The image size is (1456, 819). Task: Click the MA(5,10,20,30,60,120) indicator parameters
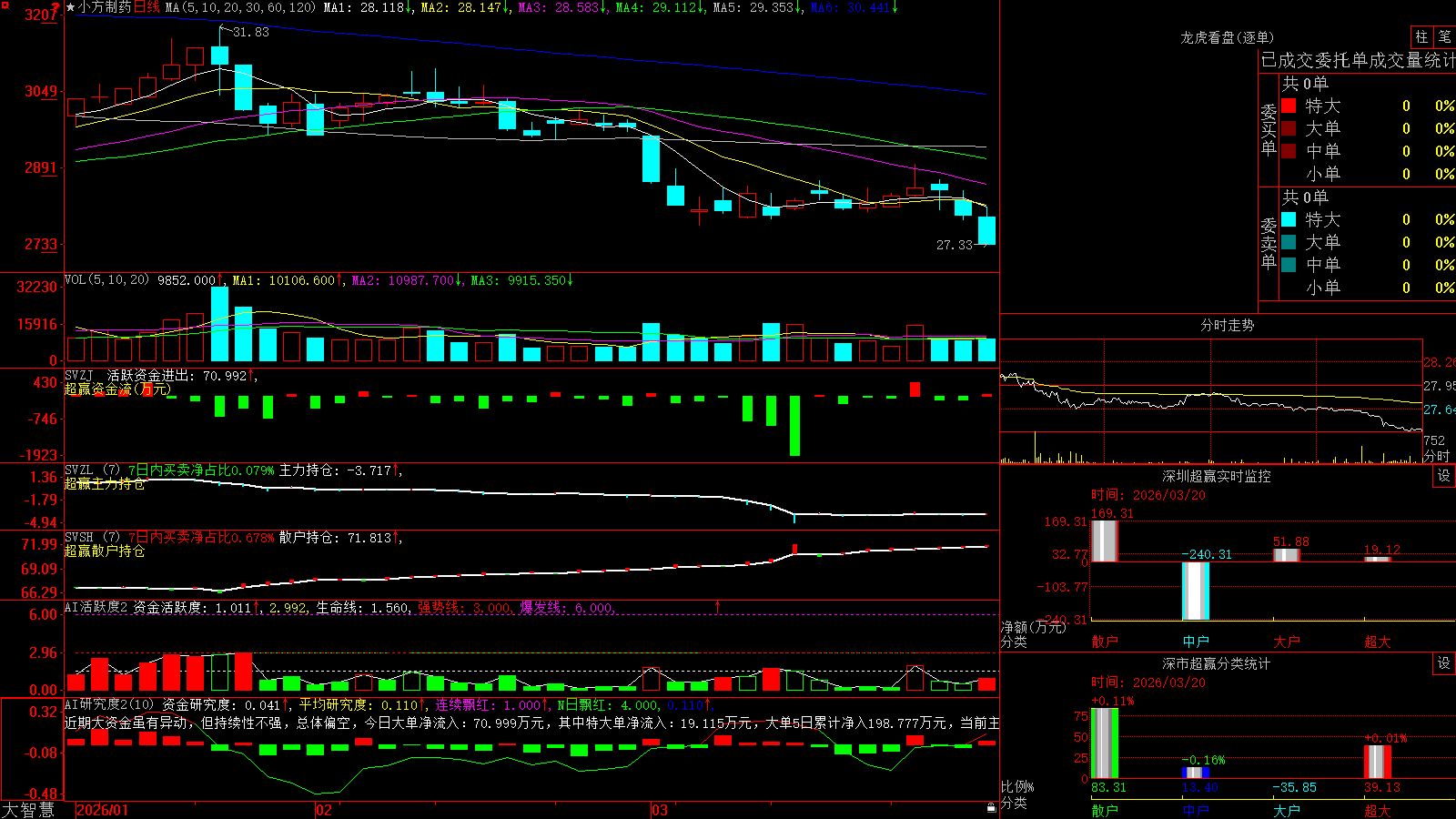pyautogui.click(x=240, y=7)
